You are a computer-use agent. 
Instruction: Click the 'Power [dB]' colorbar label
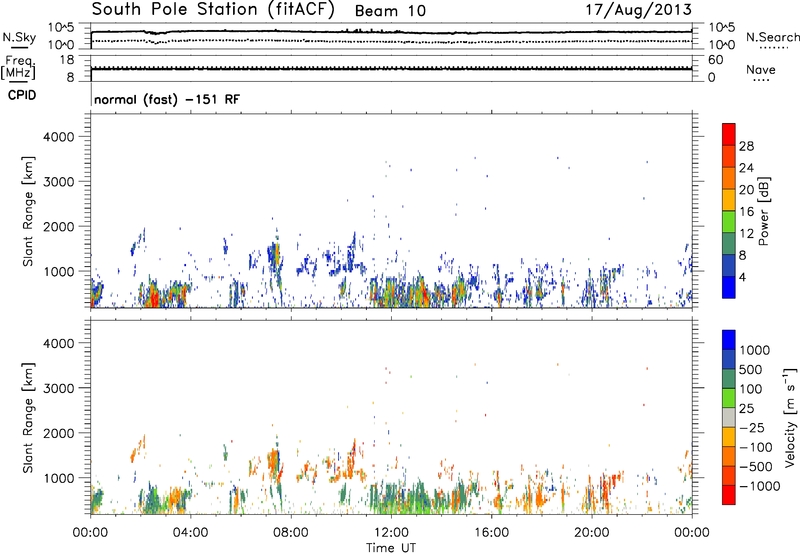pos(764,211)
